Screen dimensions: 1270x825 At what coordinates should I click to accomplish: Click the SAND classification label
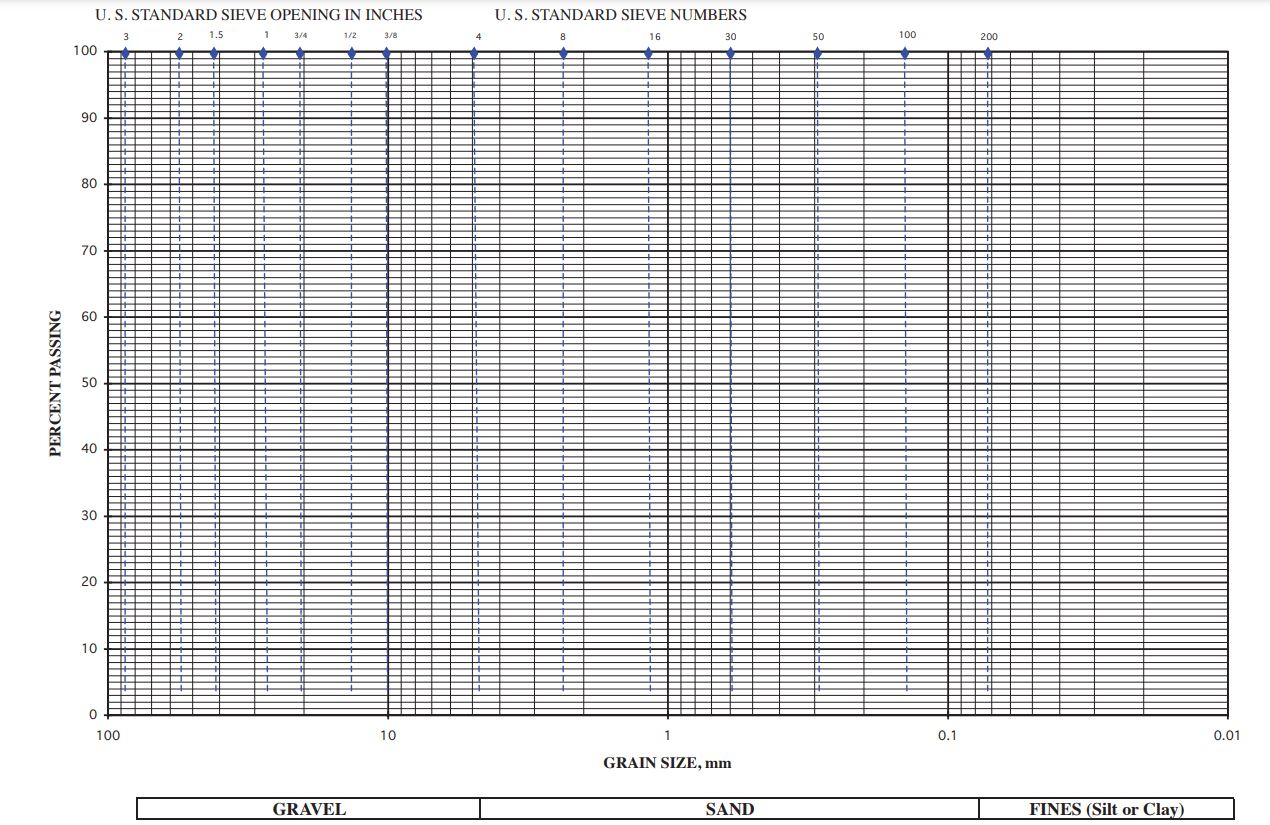[x=730, y=810]
